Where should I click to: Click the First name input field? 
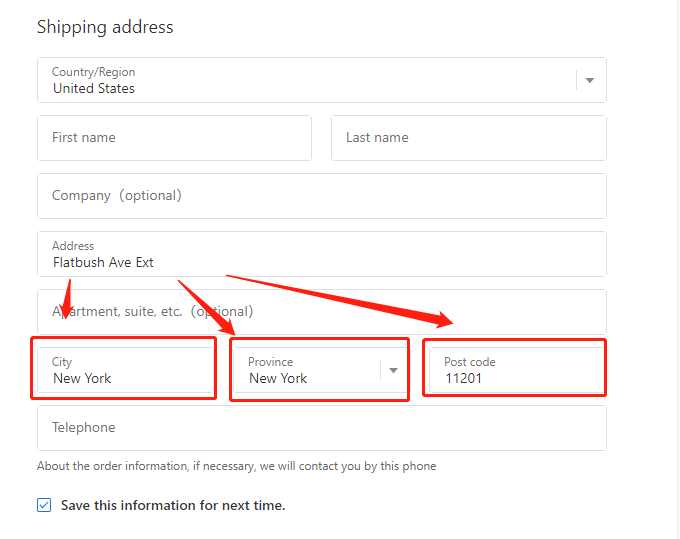(174, 138)
